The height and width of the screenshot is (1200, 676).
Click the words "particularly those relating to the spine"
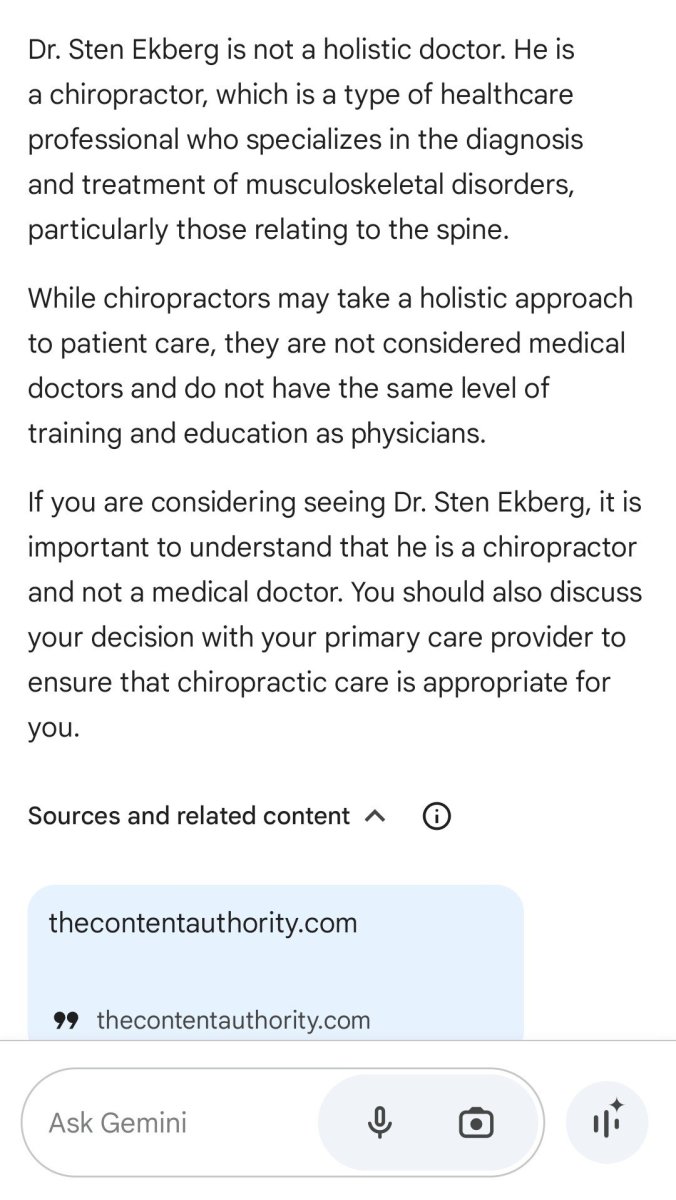point(269,230)
